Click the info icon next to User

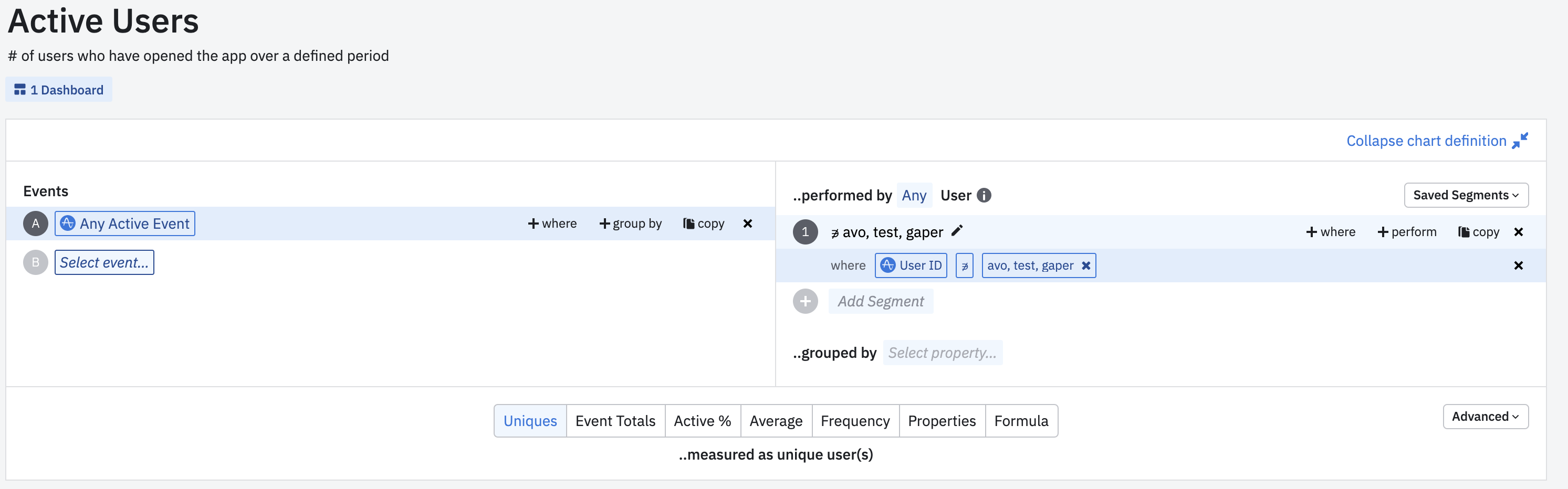click(984, 195)
